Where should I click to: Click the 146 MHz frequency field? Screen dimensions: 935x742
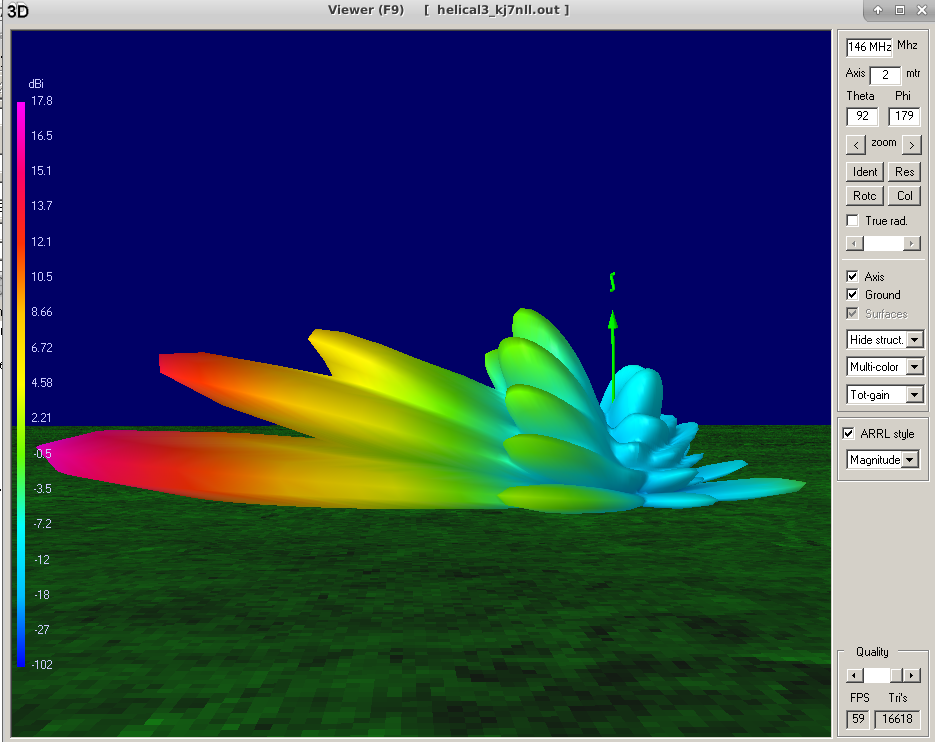(869, 47)
